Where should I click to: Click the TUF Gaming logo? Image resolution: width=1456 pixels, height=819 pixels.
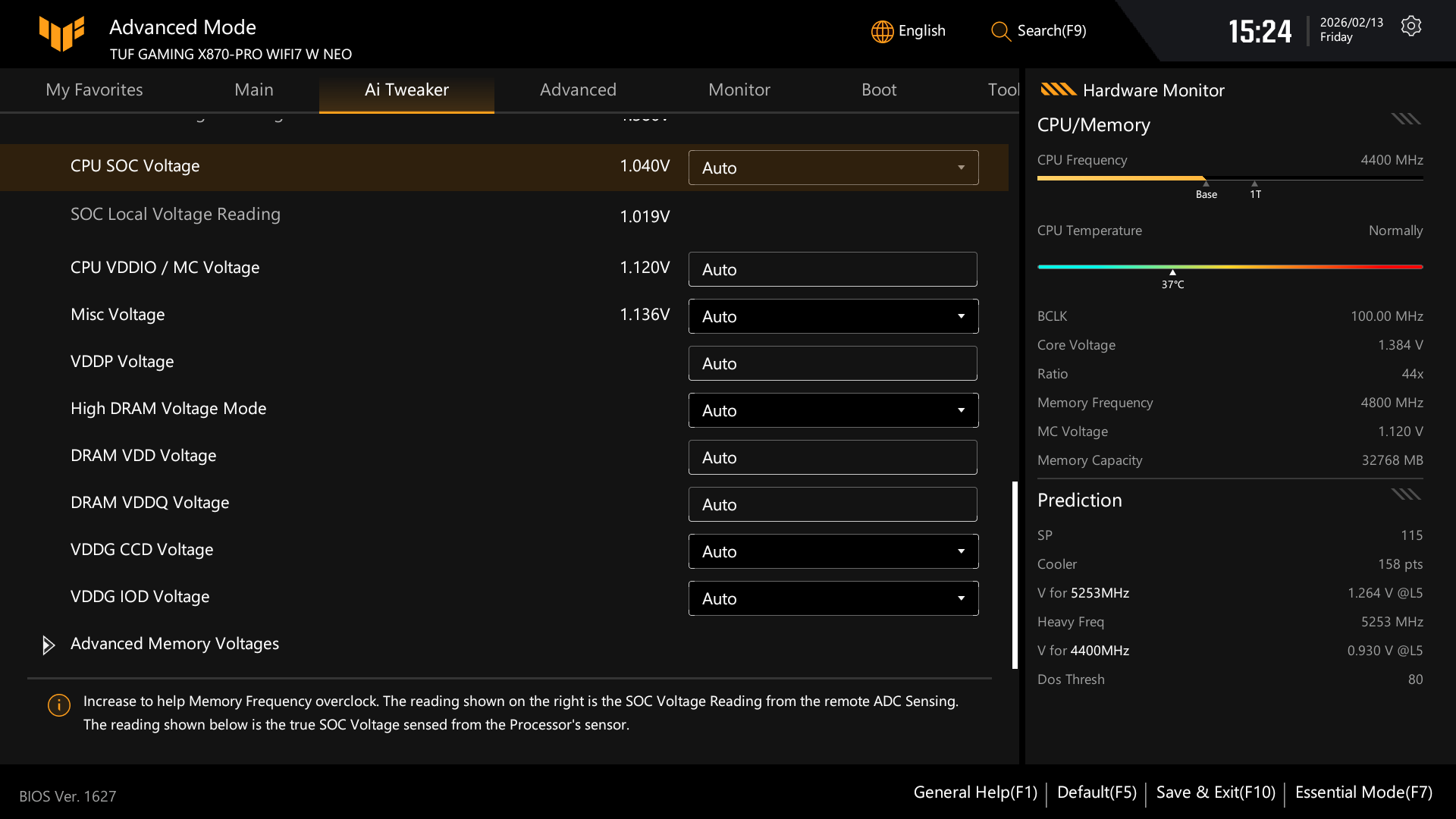pyautogui.click(x=61, y=33)
